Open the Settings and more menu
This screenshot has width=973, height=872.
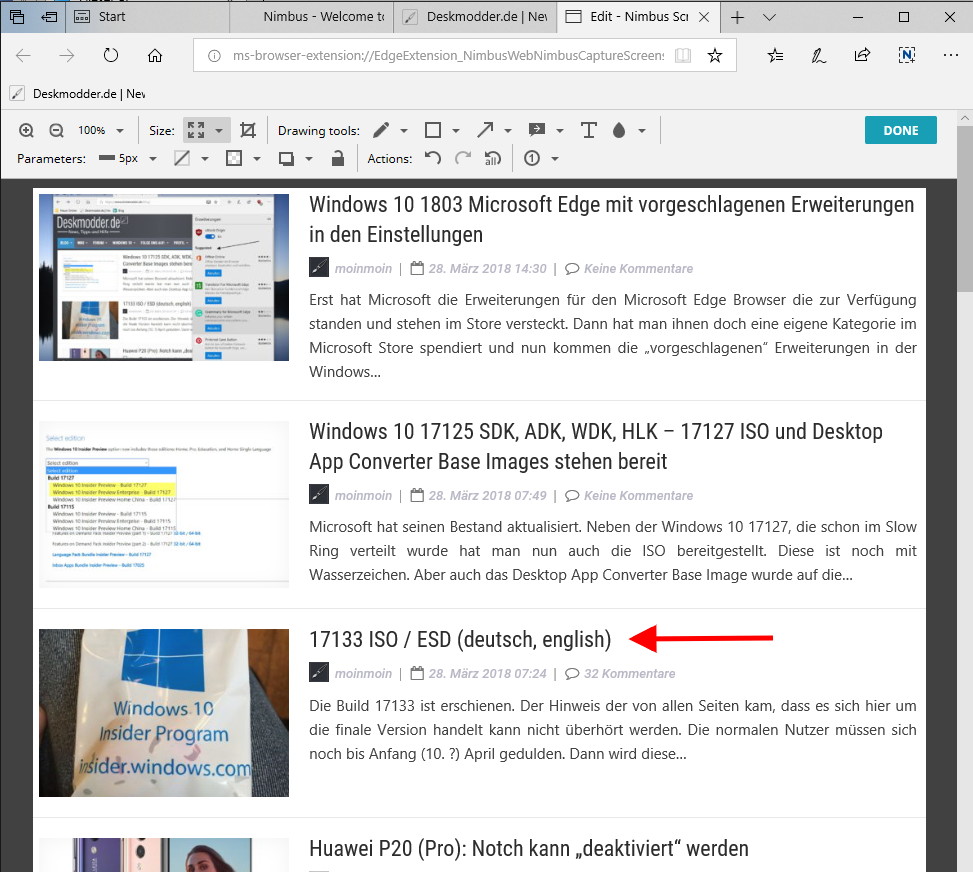(950, 56)
